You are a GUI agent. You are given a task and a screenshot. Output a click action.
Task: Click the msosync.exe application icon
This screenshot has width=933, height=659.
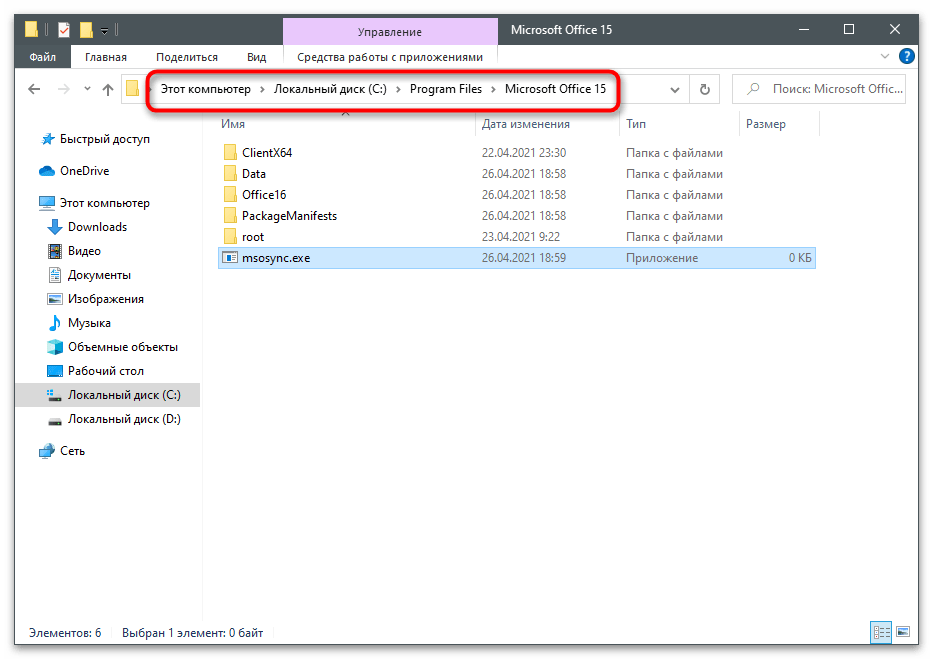pos(230,258)
